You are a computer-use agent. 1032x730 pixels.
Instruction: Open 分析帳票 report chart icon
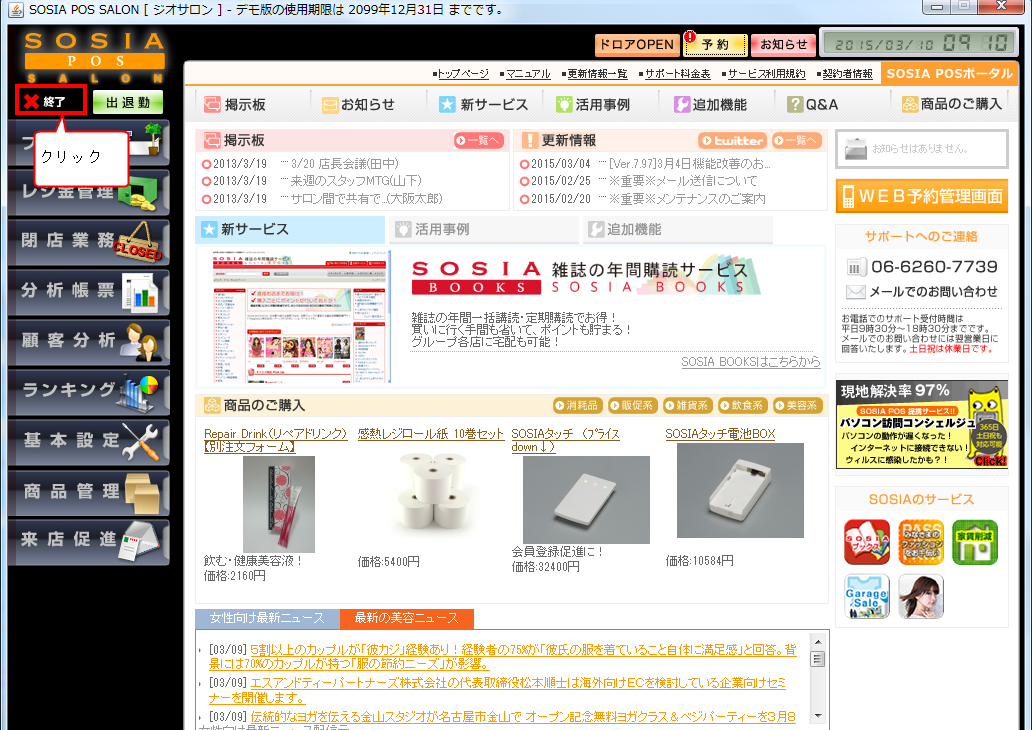(87, 292)
